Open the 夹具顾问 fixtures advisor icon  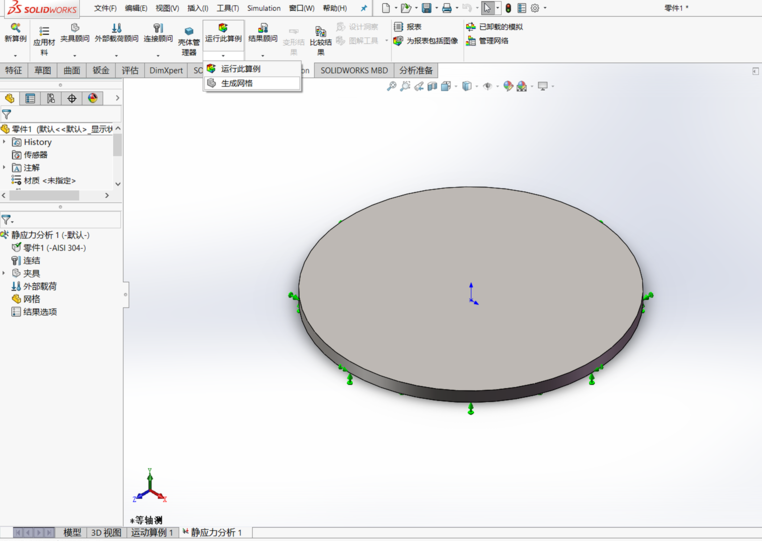[x=74, y=28]
